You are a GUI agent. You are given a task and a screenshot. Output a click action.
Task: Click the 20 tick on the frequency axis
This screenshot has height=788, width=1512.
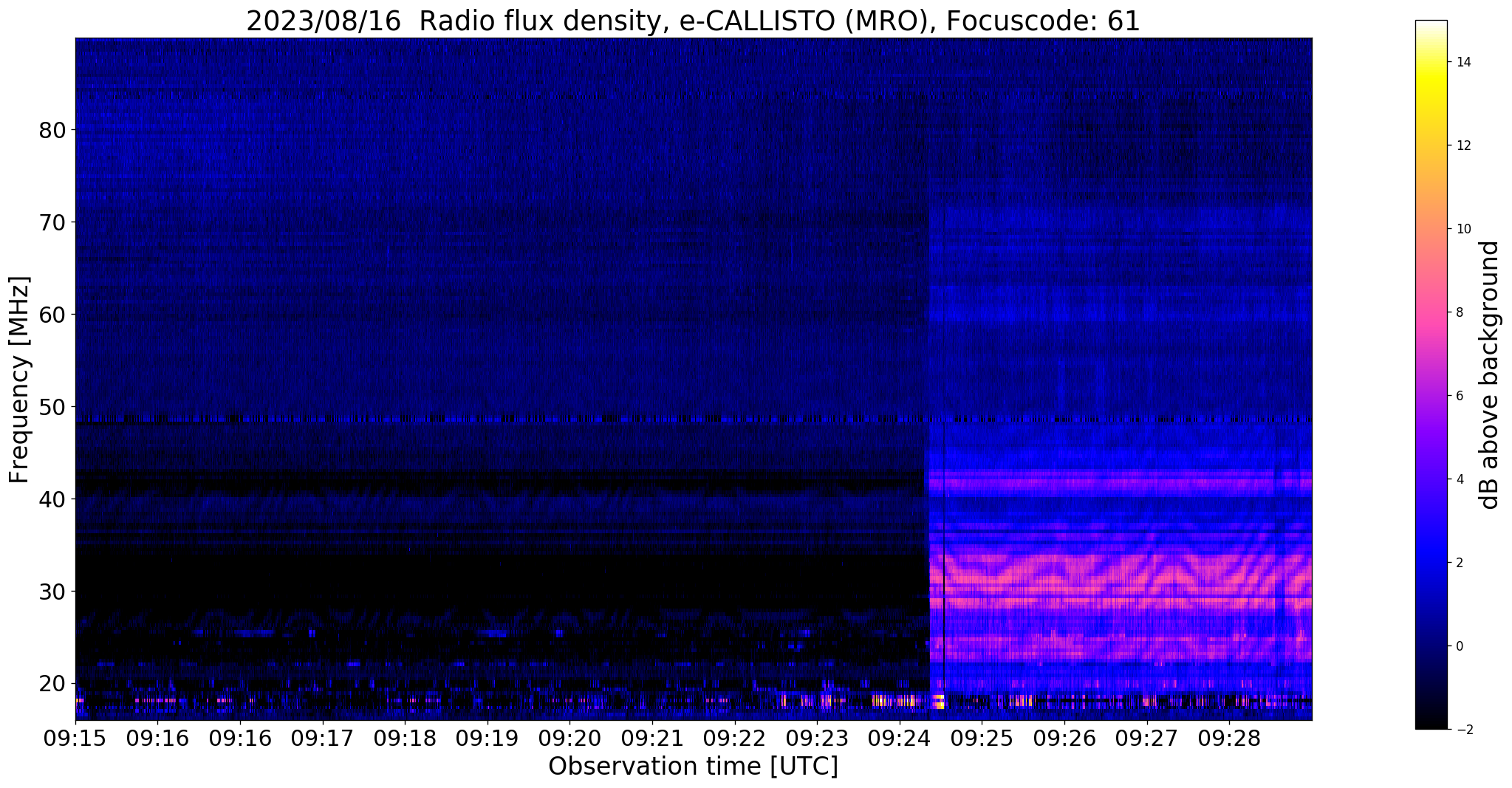pos(52,683)
